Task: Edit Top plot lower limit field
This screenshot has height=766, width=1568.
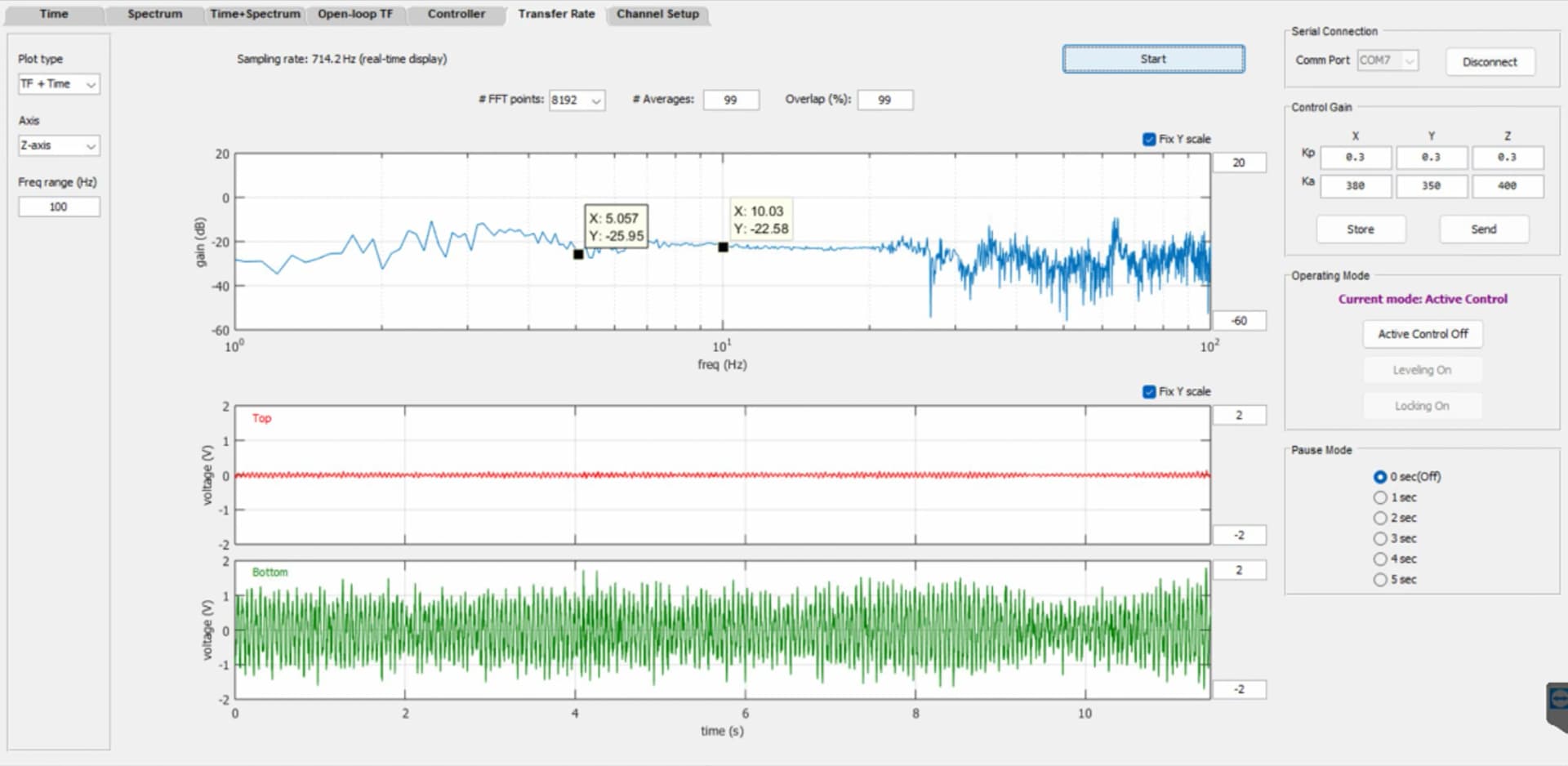Action: [x=1239, y=535]
